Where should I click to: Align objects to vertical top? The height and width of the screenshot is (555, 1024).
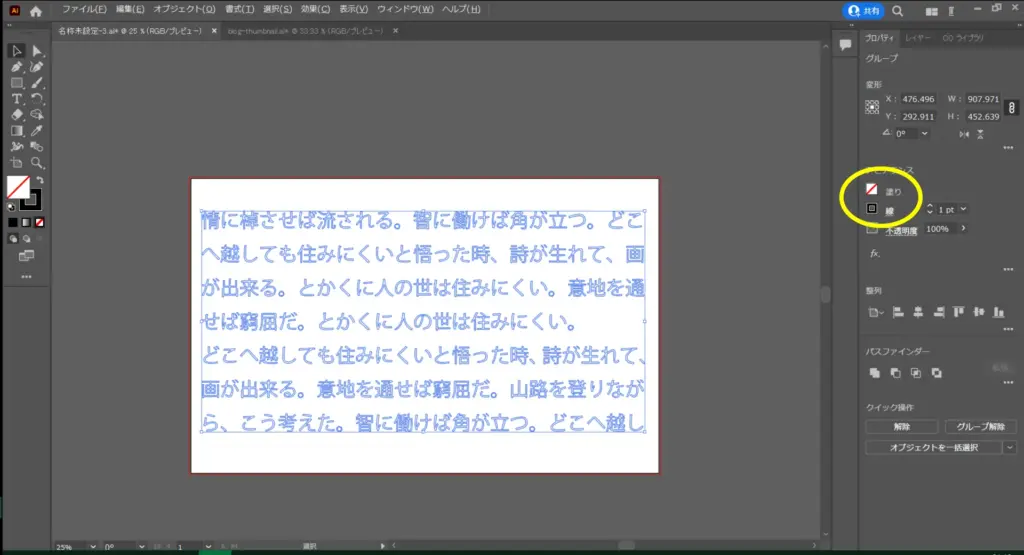point(959,313)
